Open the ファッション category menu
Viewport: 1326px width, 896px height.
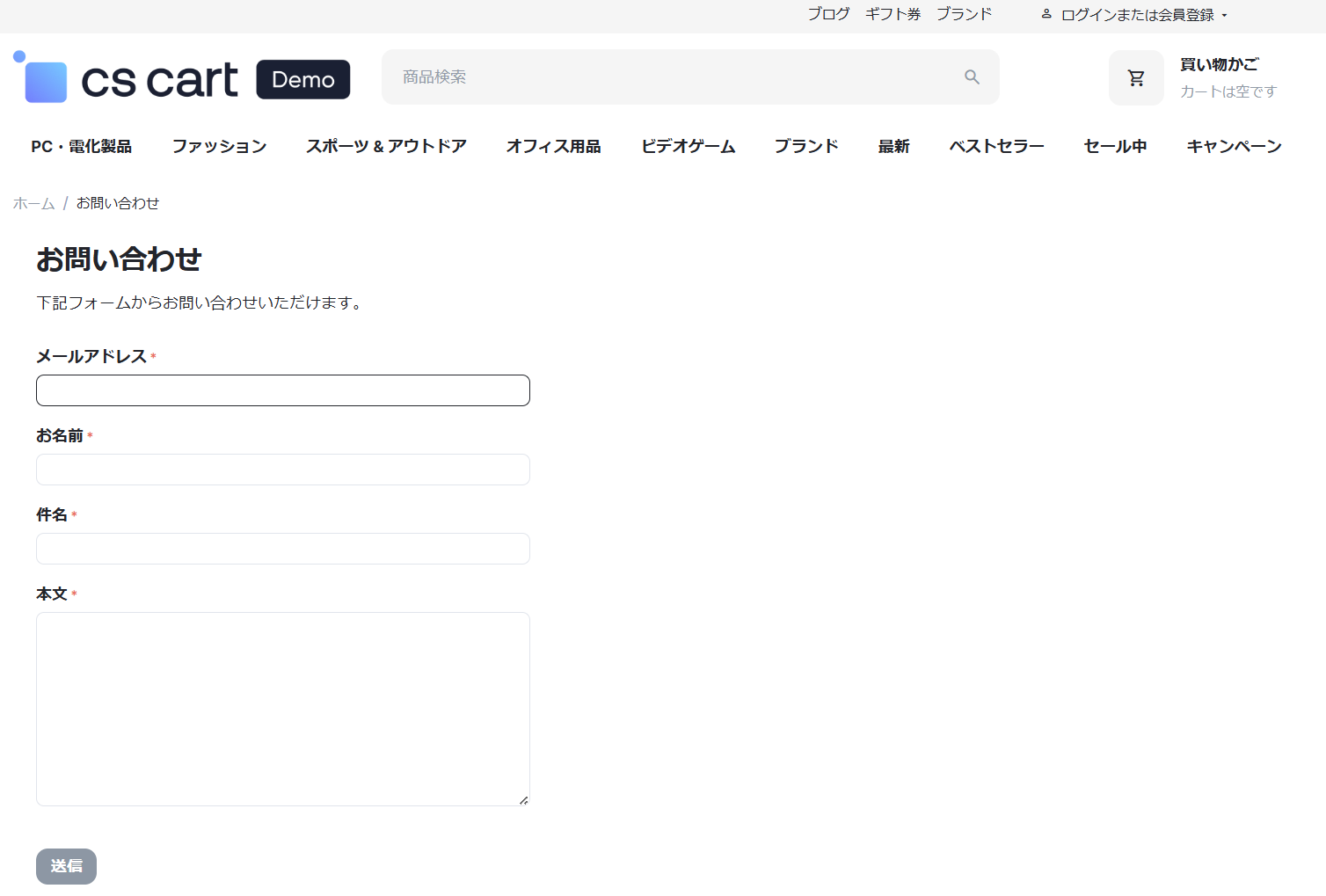click(219, 146)
